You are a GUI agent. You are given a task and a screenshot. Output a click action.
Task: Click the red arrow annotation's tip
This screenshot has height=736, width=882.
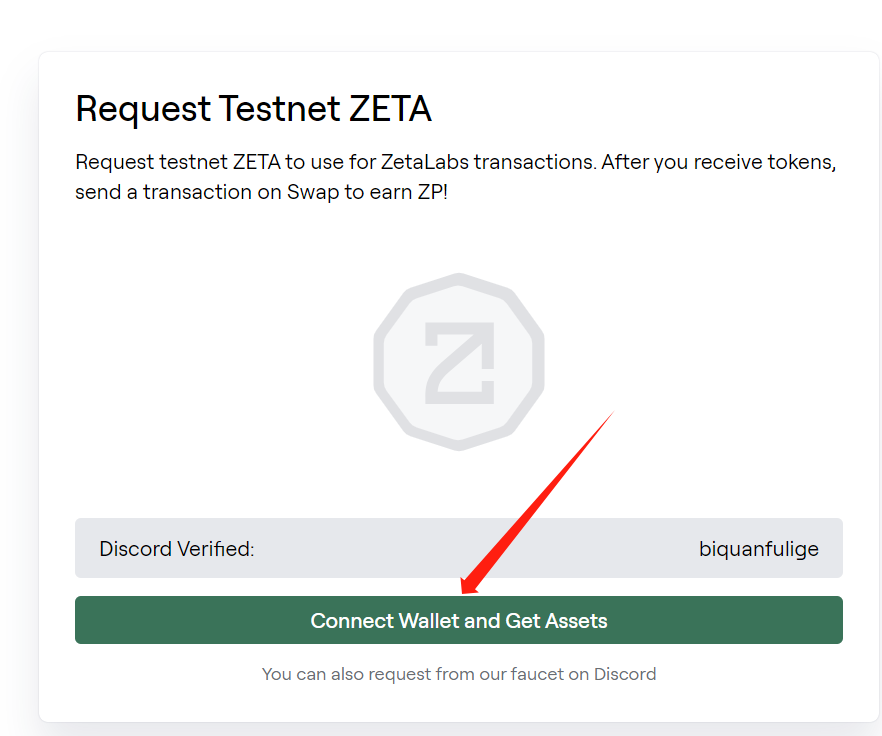point(464,590)
